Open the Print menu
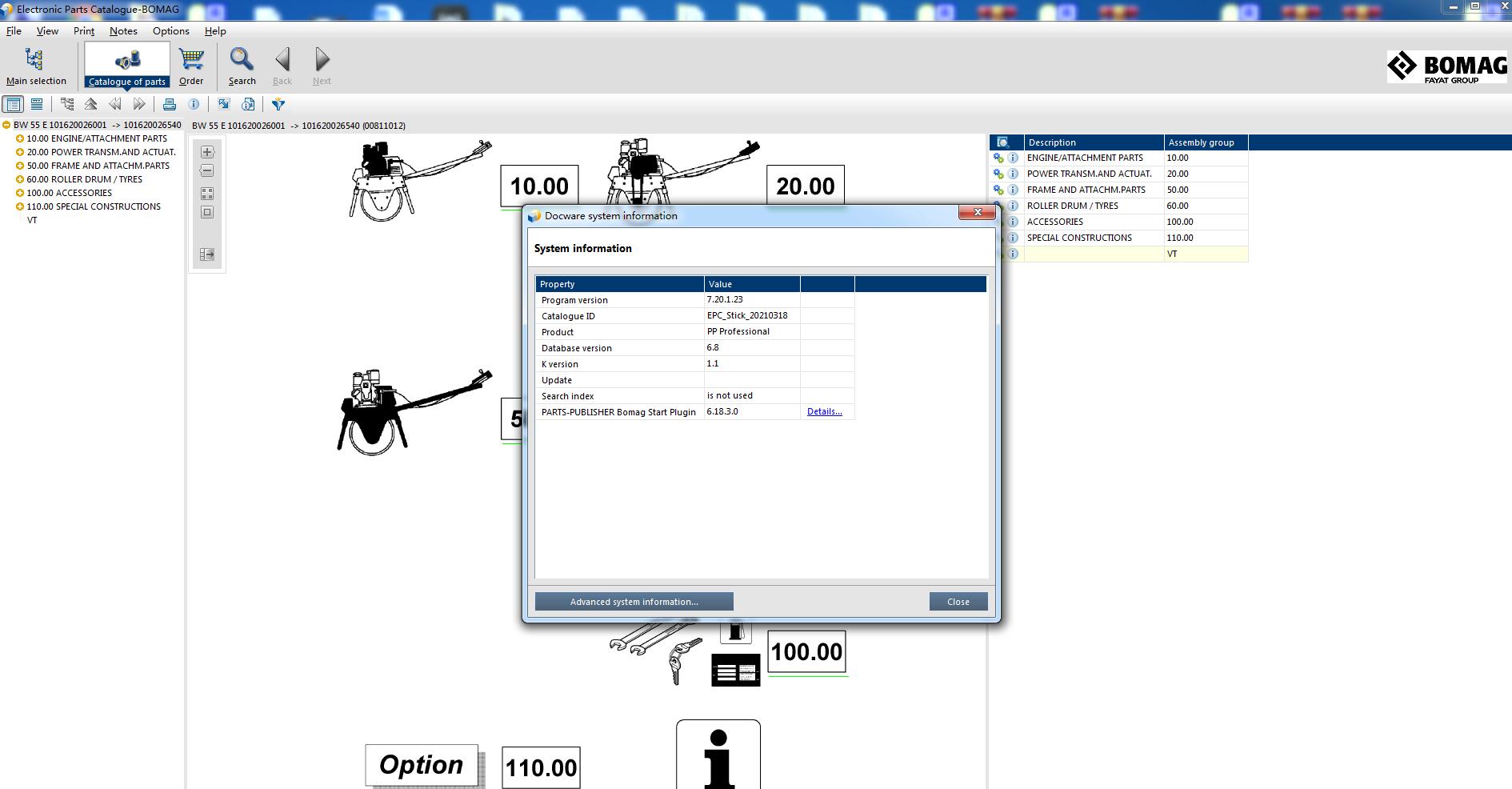 (84, 31)
